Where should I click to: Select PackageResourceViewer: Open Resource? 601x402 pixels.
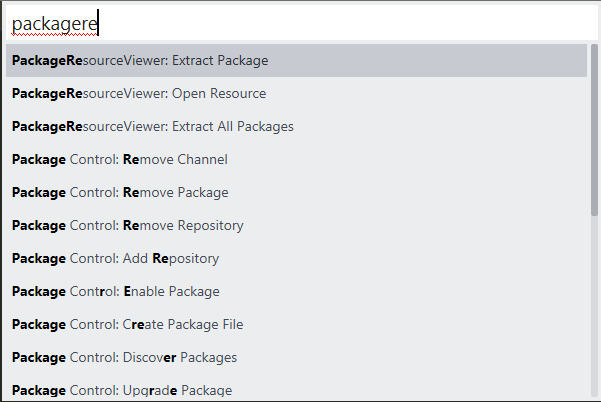(139, 93)
